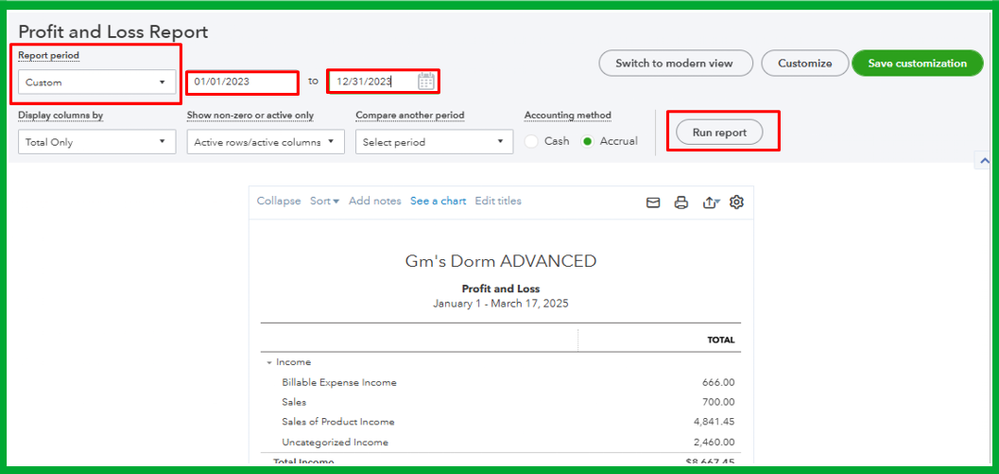Open Active rows/active columns dropdown
This screenshot has width=999, height=474.
point(266,142)
